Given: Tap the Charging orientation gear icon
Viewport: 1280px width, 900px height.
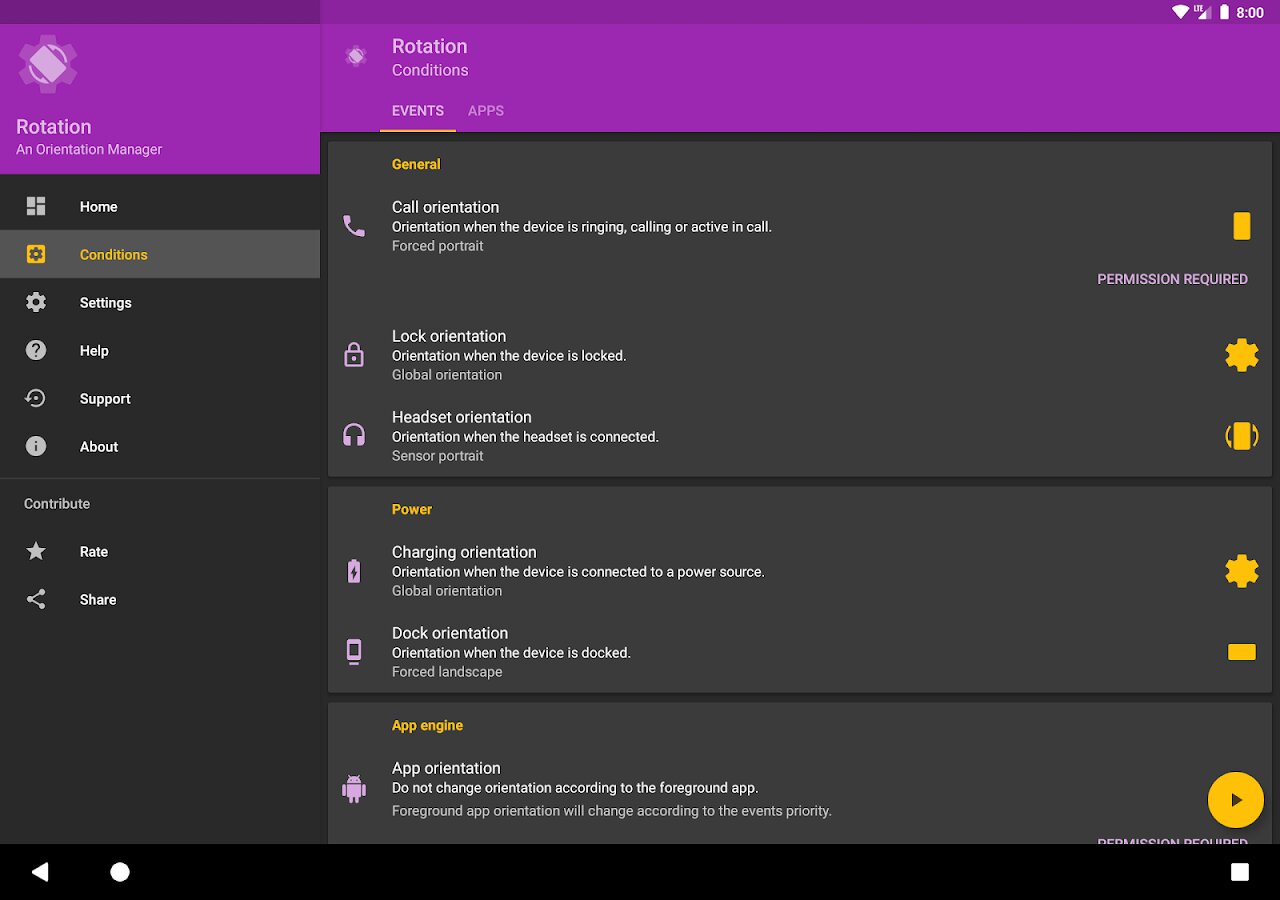Looking at the screenshot, I should [1241, 571].
